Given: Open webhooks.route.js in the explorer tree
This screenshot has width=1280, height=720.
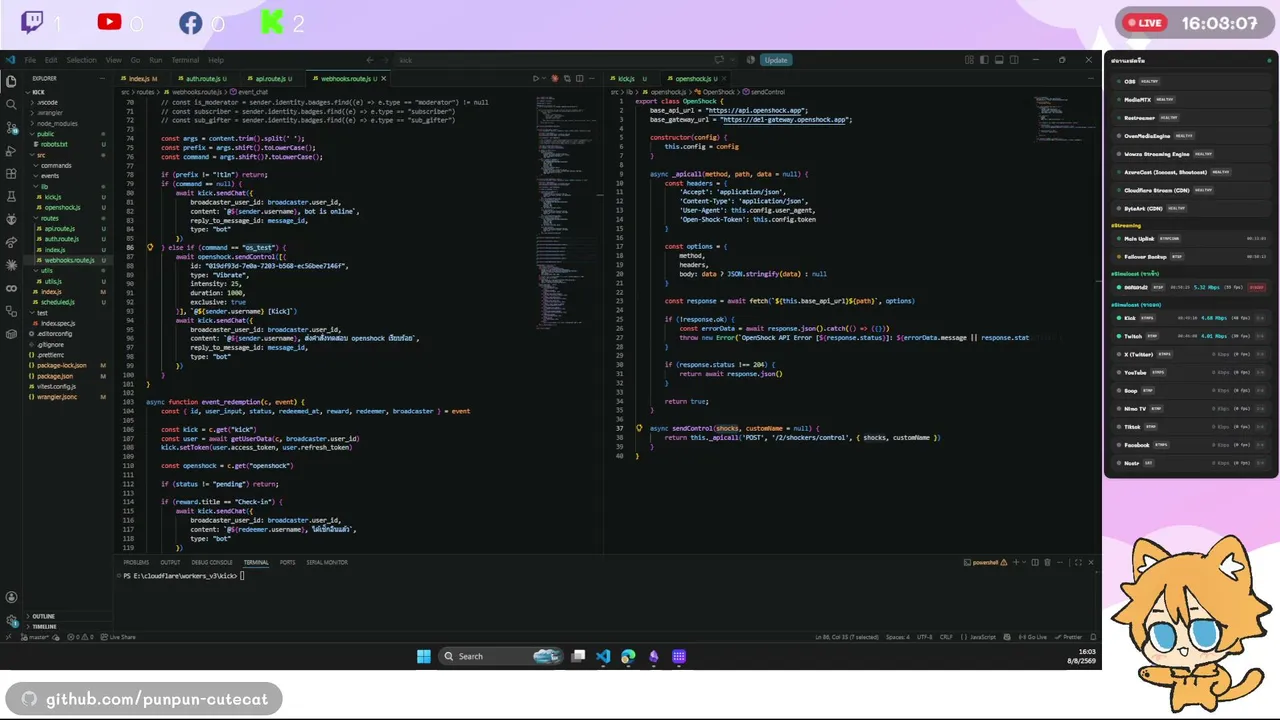Looking at the screenshot, I should tap(69, 260).
